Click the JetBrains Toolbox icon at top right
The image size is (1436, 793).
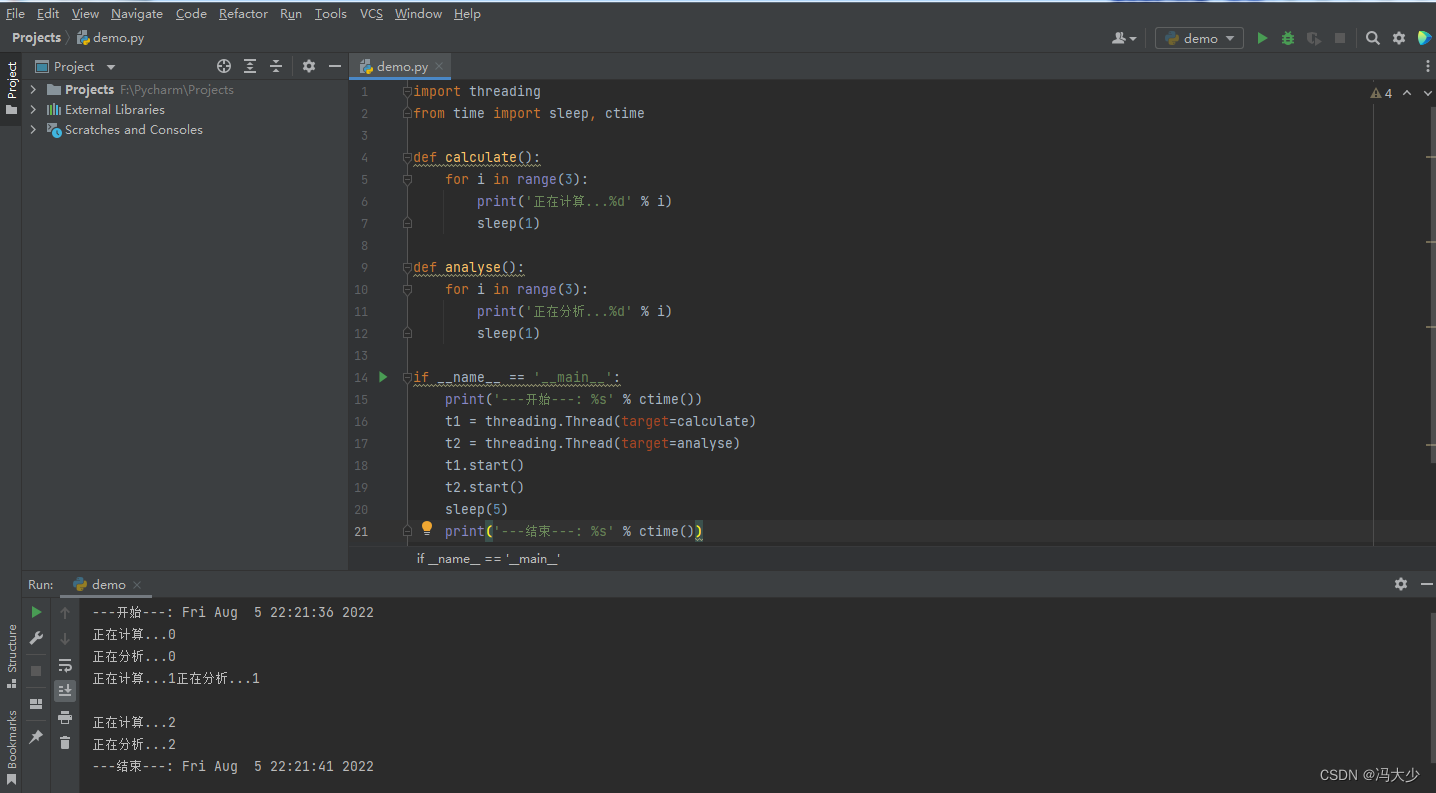click(x=1424, y=38)
